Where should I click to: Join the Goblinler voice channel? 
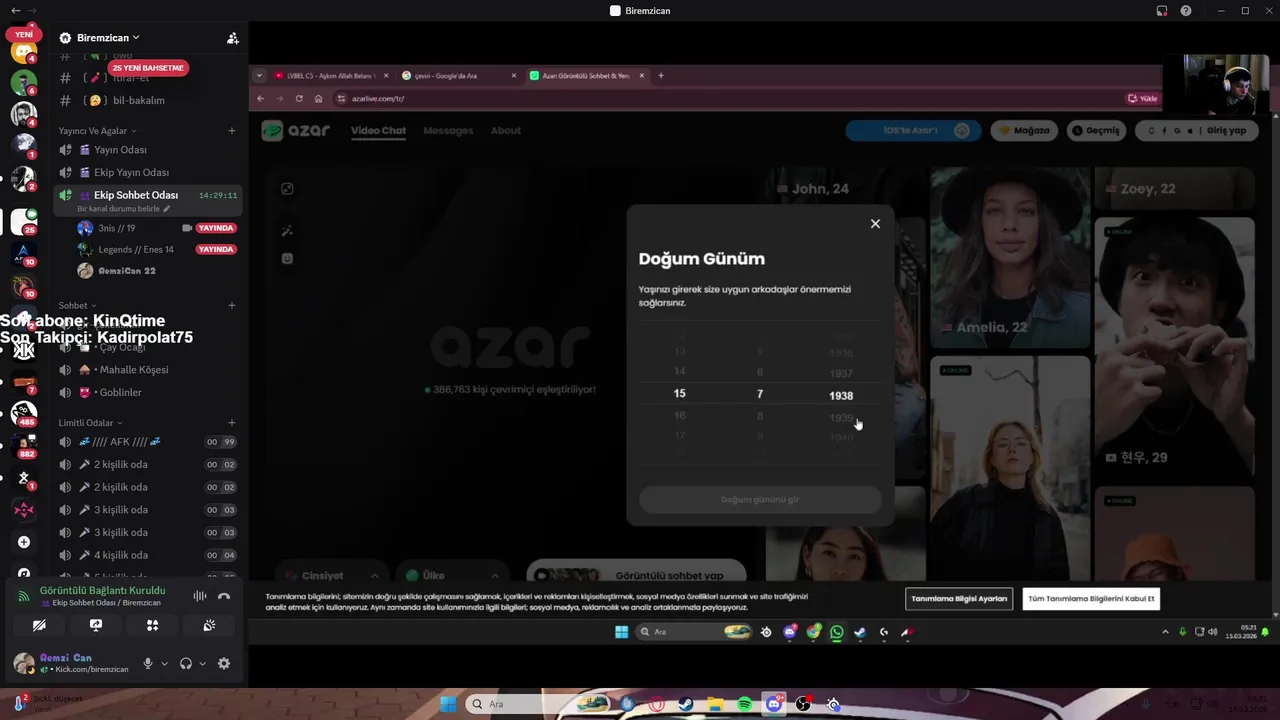pyautogui.click(x=147, y=393)
